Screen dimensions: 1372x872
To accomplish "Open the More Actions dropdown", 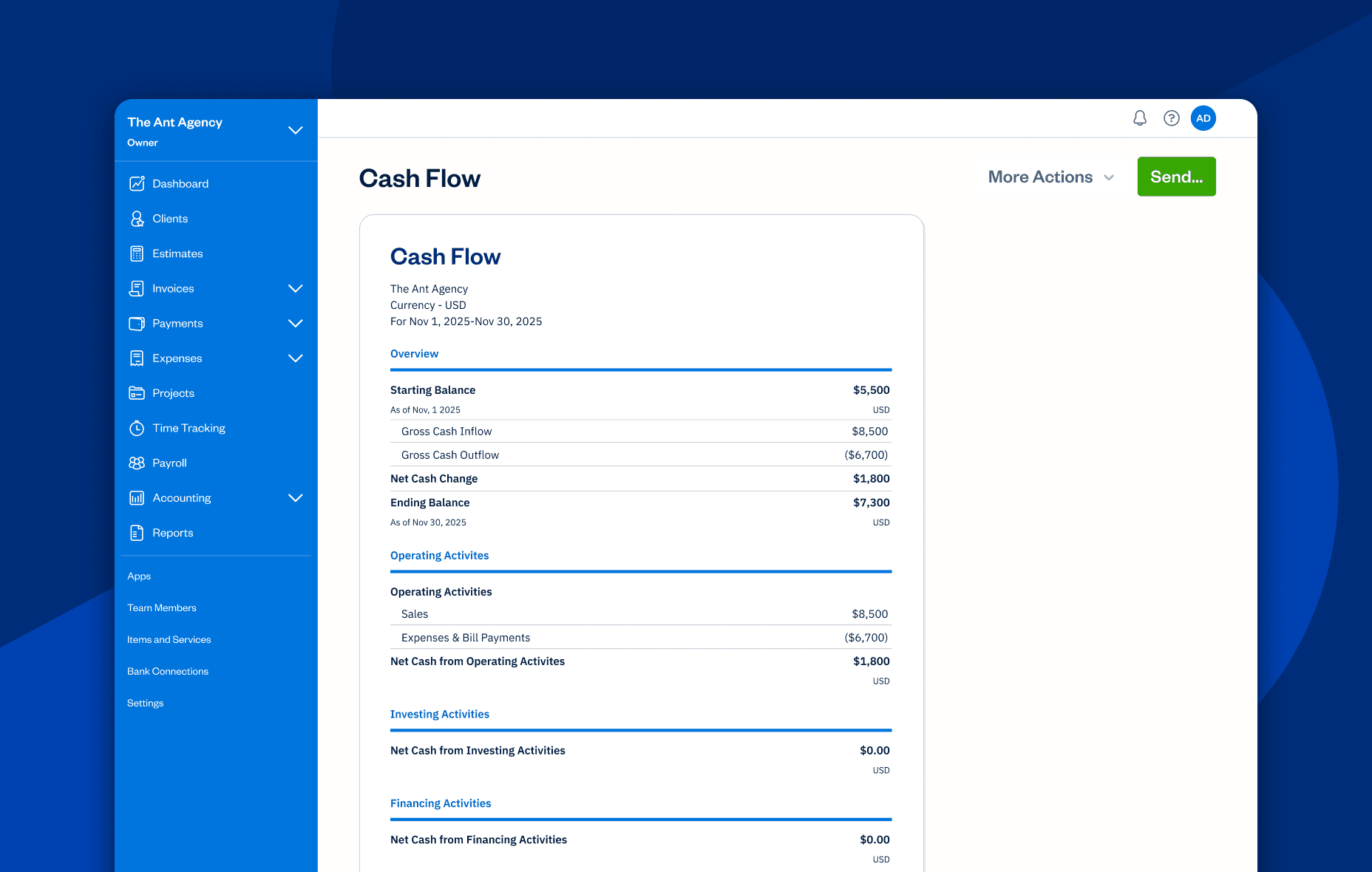I will (1050, 177).
